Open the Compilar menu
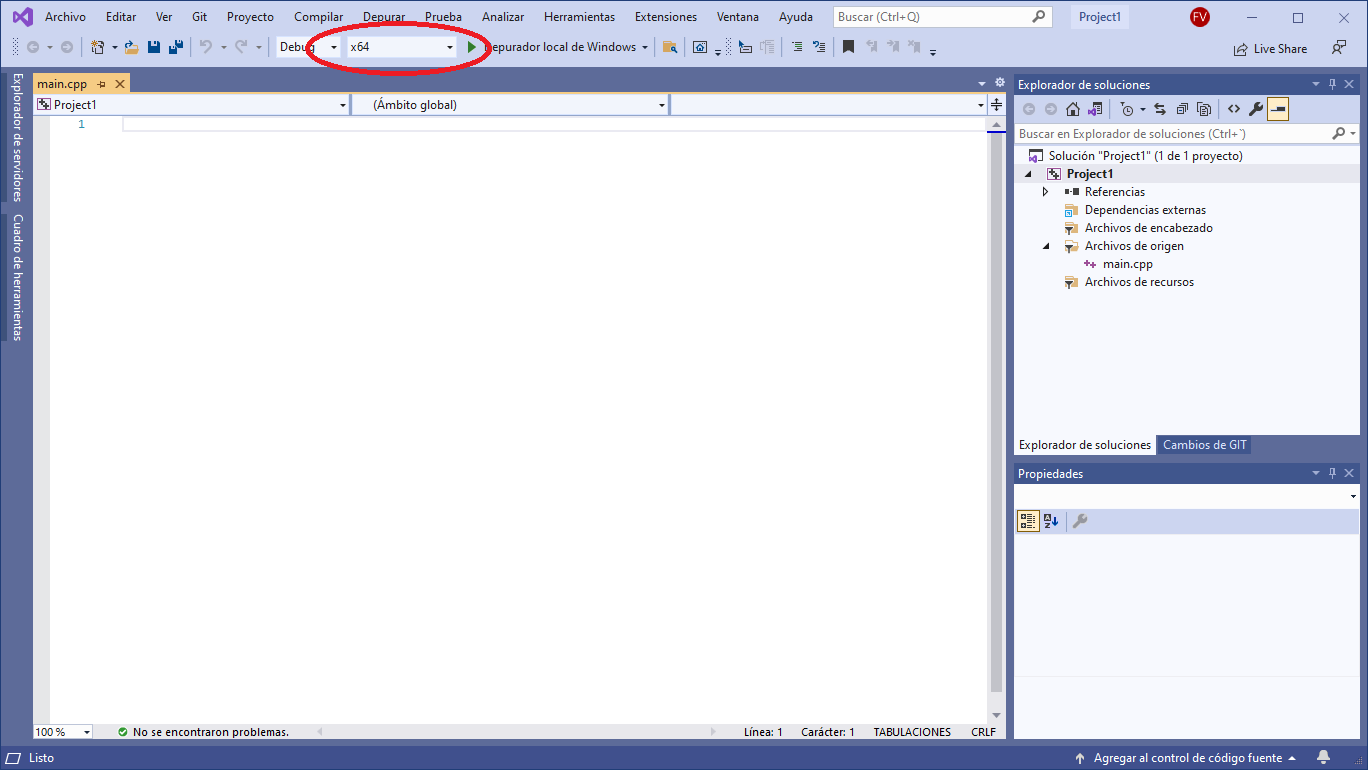1368x770 pixels. (x=318, y=17)
